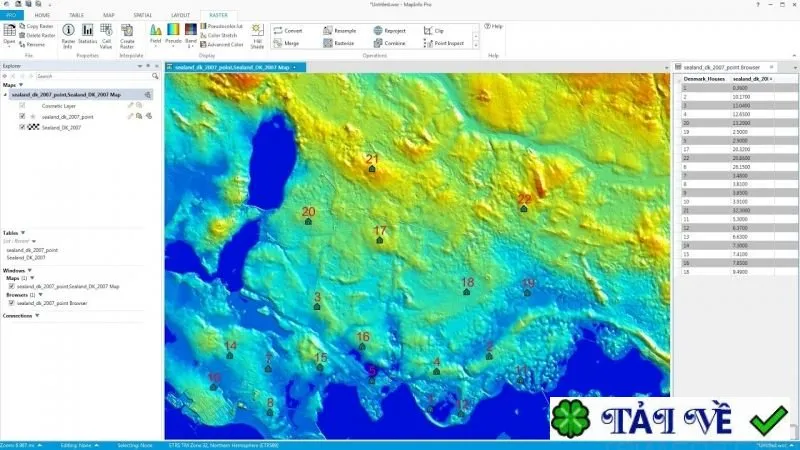Click the Delete Raster icon
800x450 pixels.
pos(22,35)
